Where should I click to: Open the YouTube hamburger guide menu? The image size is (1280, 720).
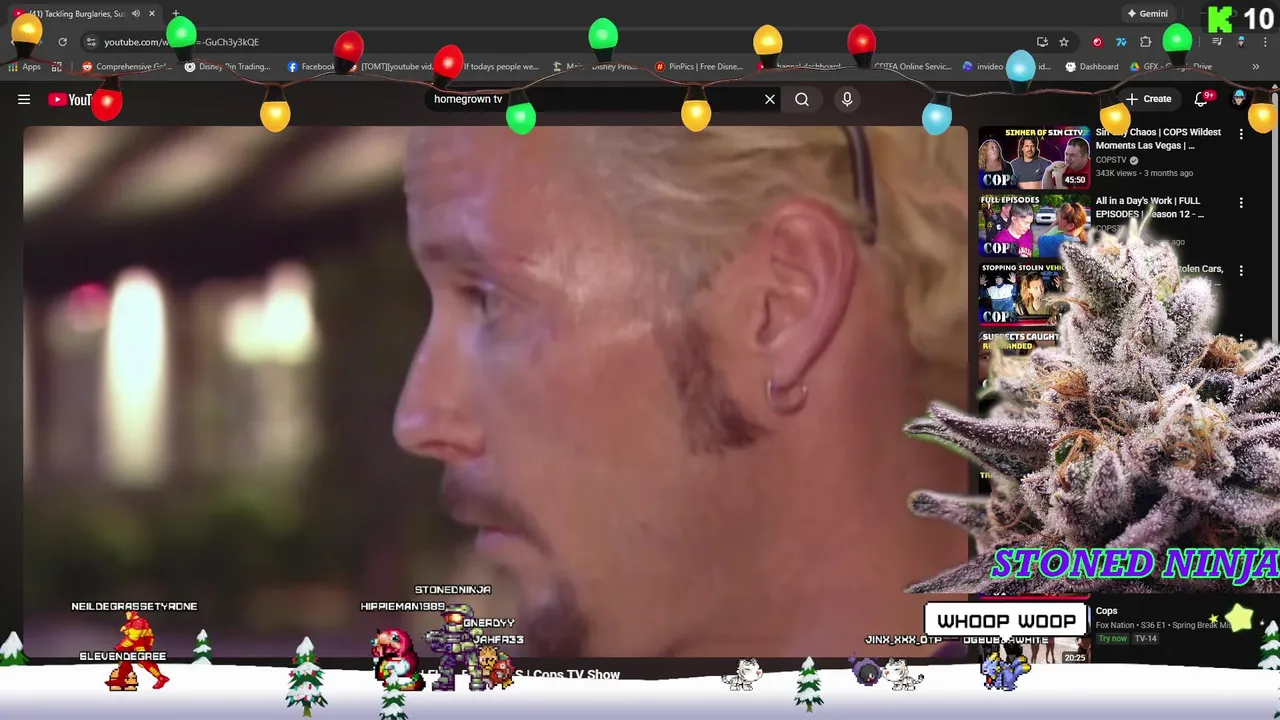[x=24, y=99]
